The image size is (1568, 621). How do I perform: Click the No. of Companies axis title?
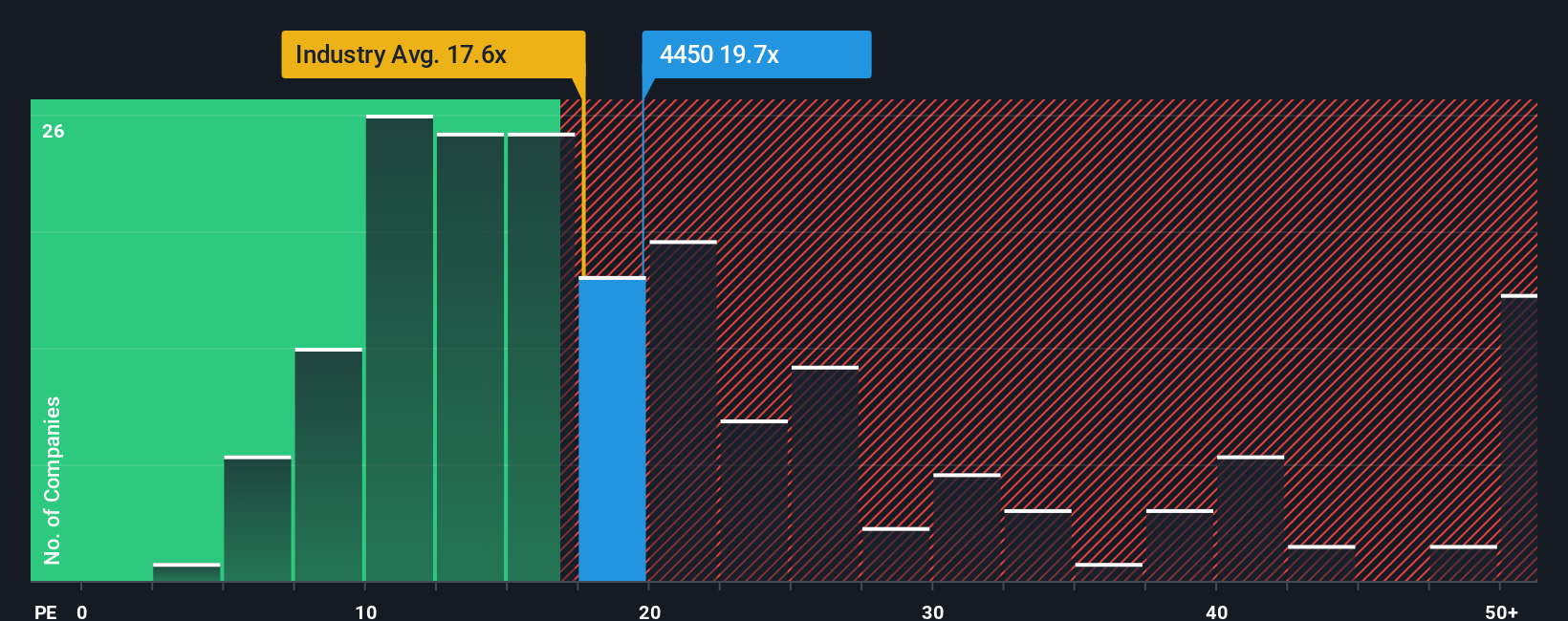coord(53,480)
